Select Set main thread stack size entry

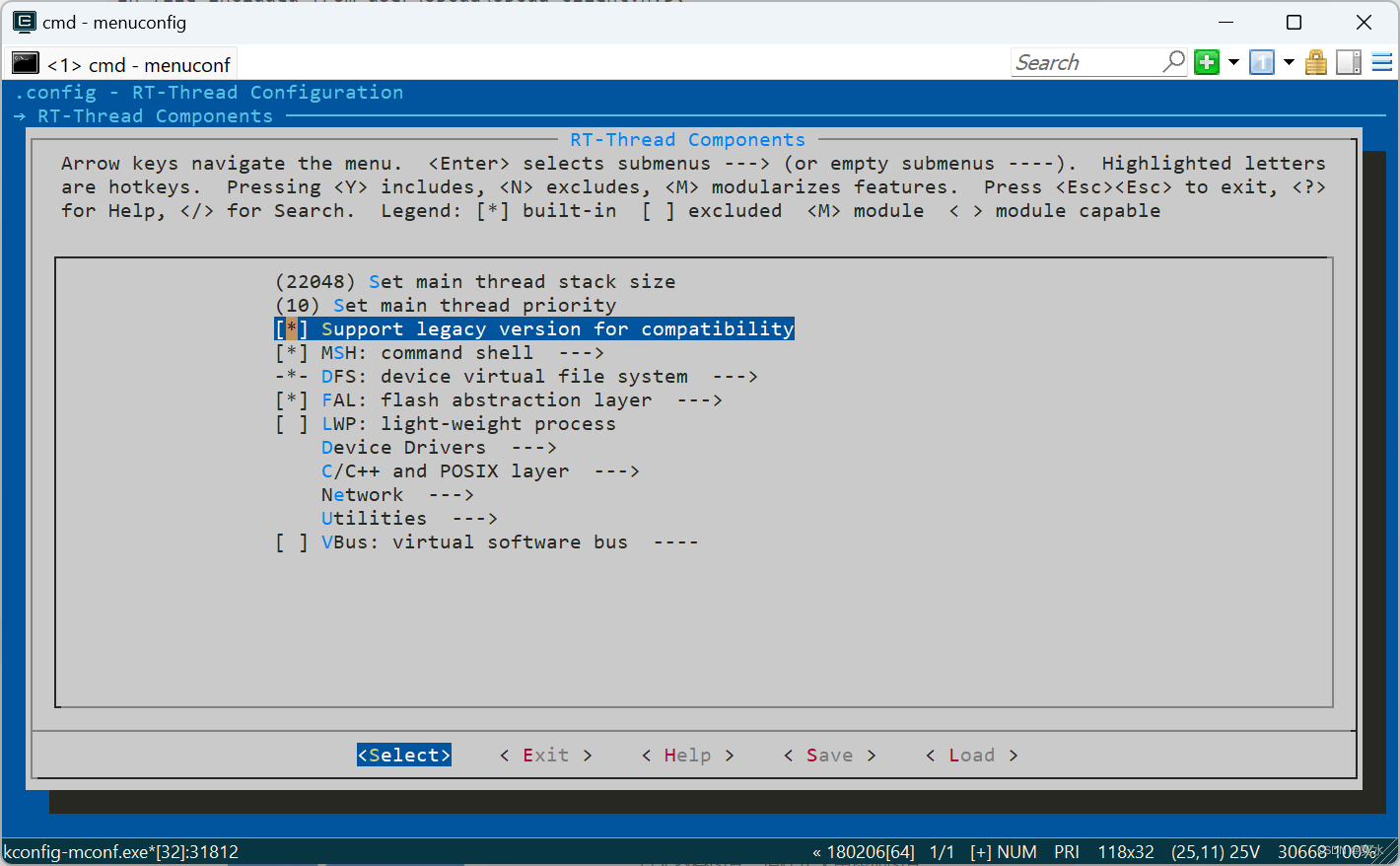coord(475,281)
